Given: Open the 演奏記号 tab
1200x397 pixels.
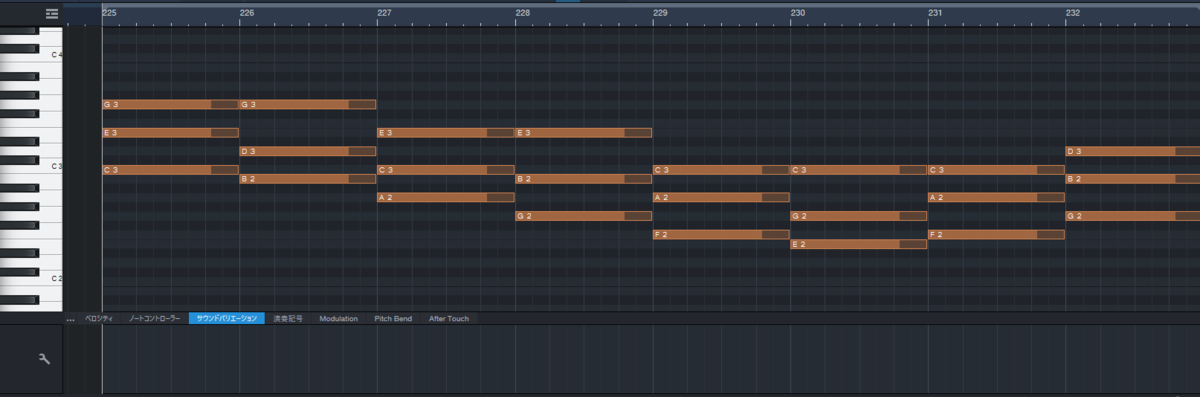Looking at the screenshot, I should (x=288, y=318).
